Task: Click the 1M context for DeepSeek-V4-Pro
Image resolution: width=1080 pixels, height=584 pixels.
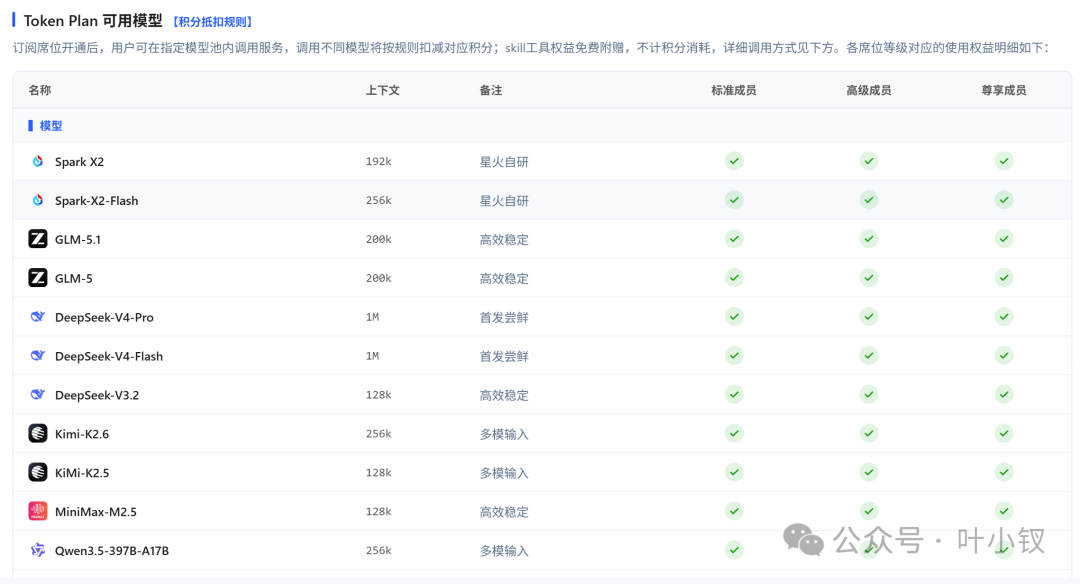Action: [x=372, y=317]
